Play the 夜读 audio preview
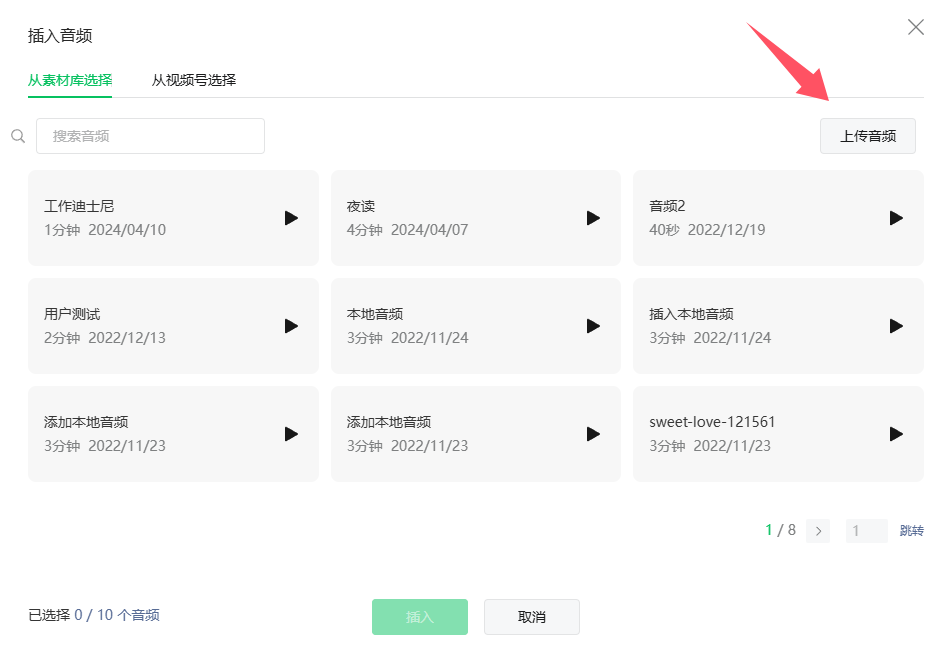The height and width of the screenshot is (651, 949). click(593, 218)
